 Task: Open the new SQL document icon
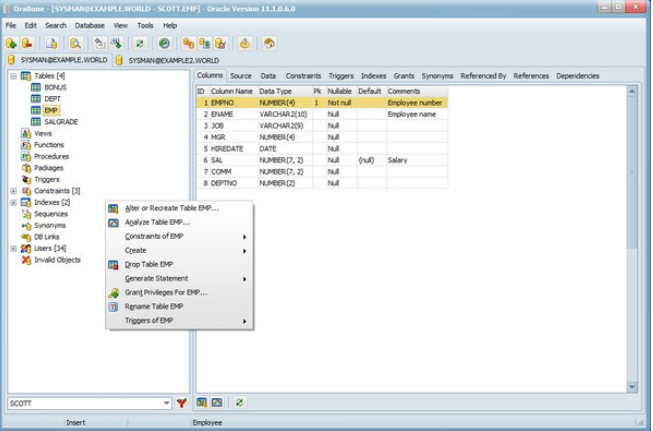pos(51,43)
